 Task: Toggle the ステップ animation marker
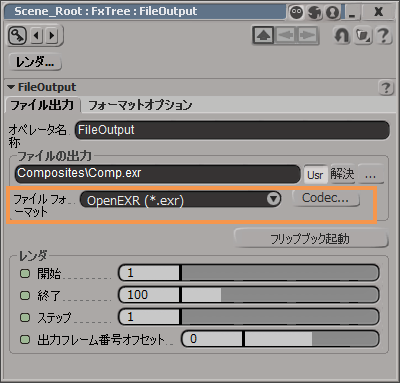(25, 317)
